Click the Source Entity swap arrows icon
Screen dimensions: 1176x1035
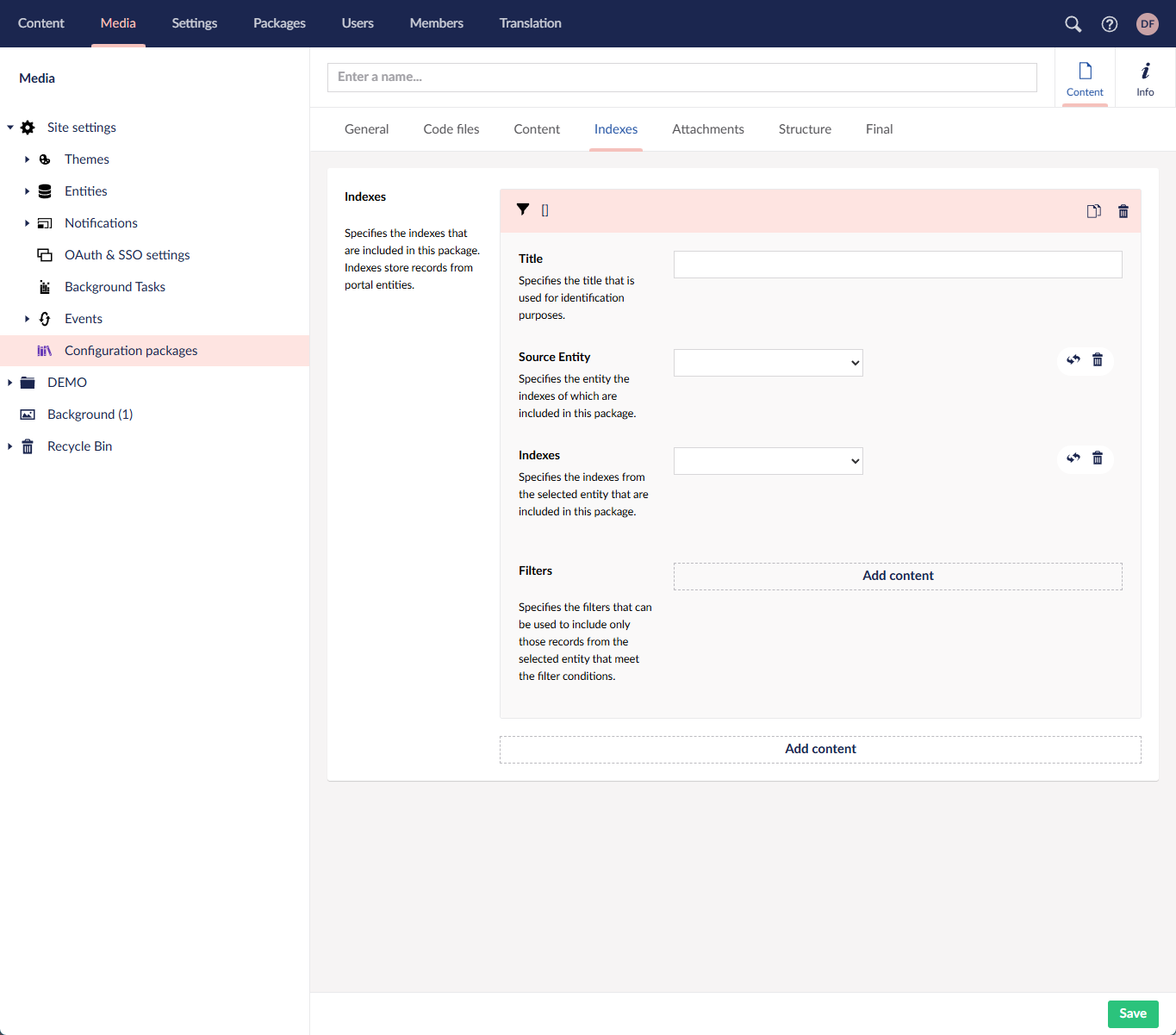1073,360
